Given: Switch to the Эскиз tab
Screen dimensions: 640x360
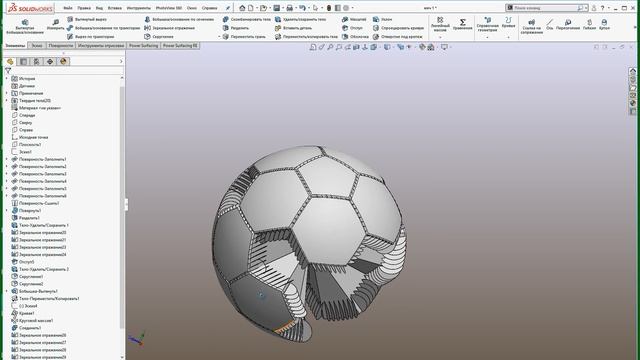Looking at the screenshot, I should point(37,46).
